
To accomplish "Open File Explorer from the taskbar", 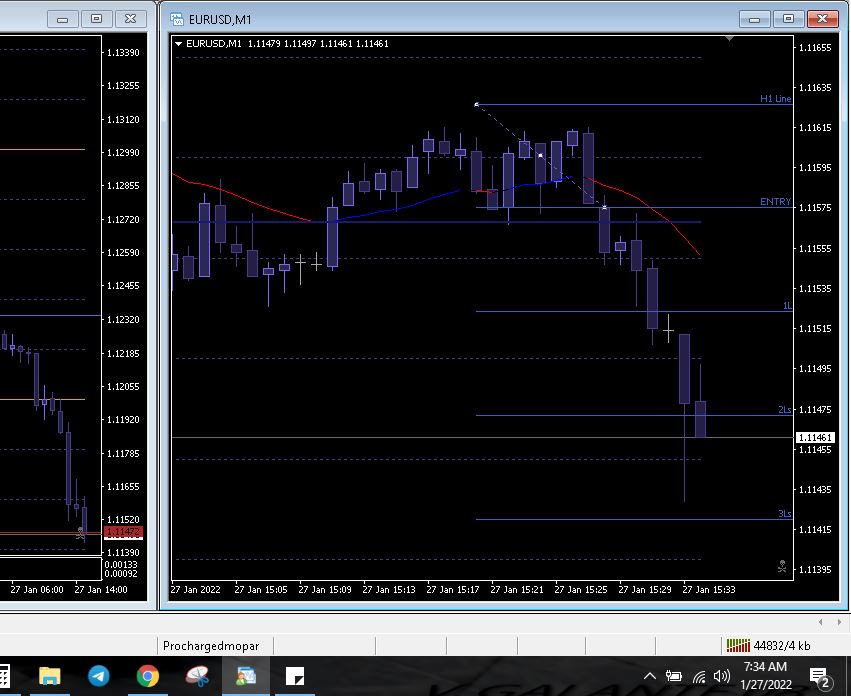I will [x=49, y=677].
